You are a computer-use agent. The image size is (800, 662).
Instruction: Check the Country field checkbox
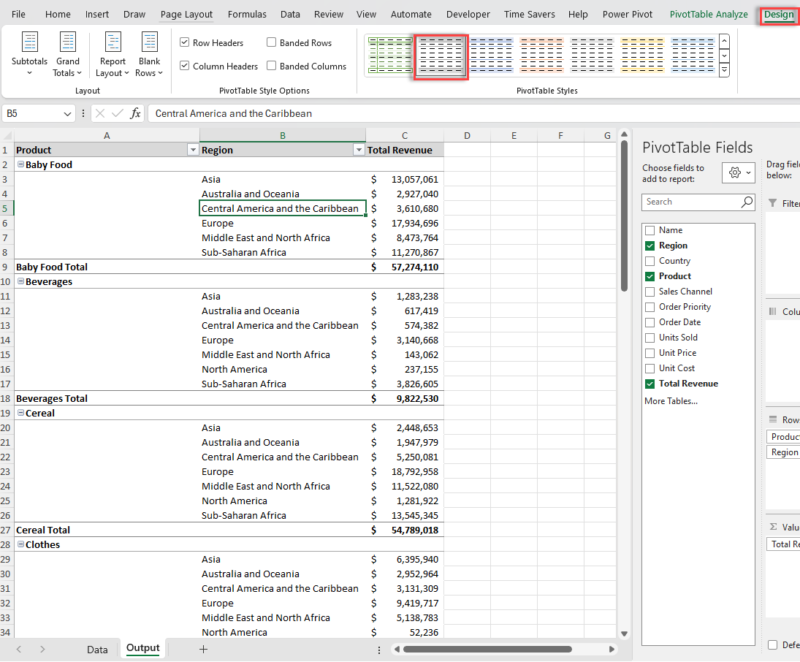(648, 260)
